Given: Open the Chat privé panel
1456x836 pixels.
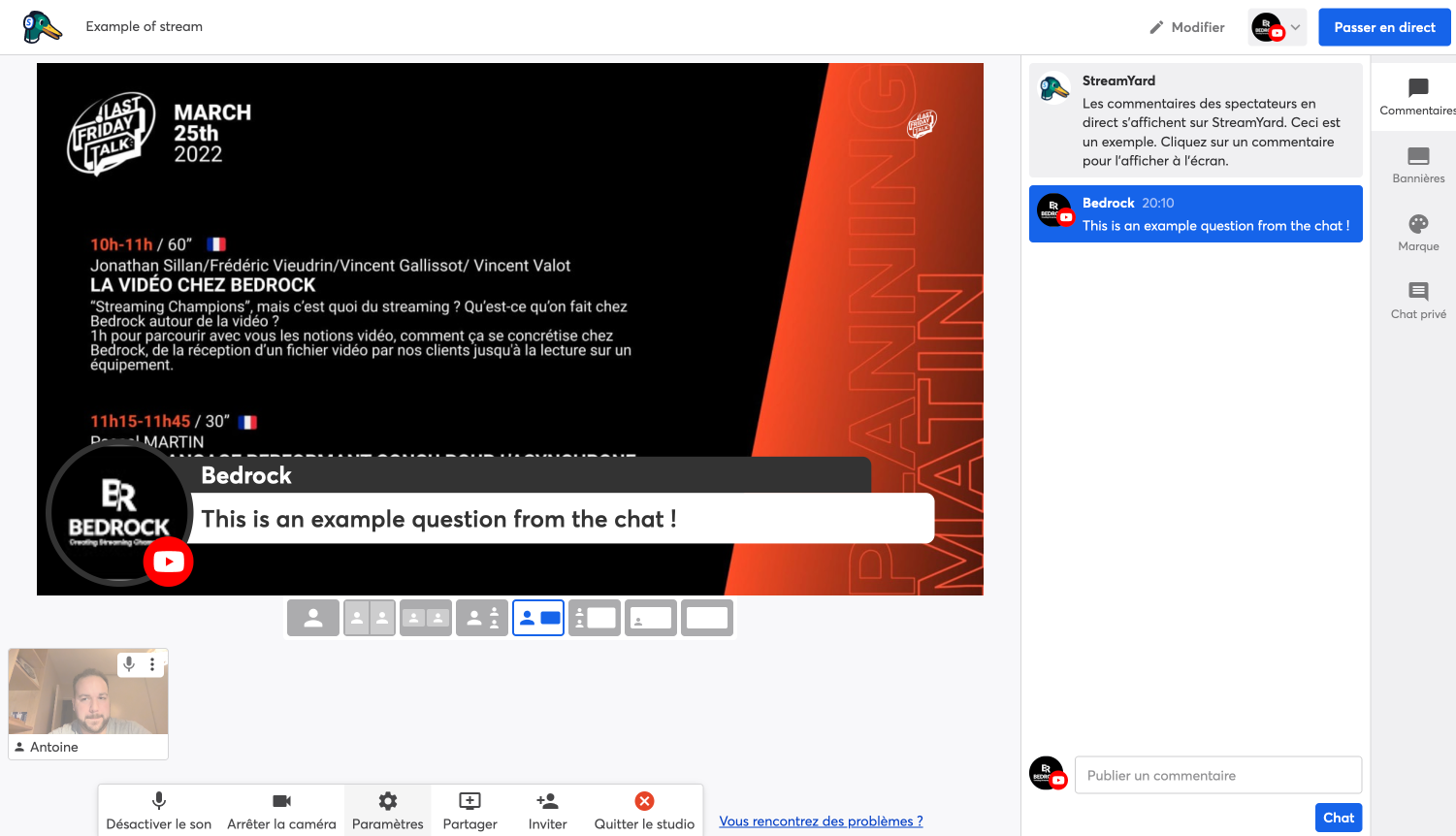Looking at the screenshot, I should click(1417, 300).
